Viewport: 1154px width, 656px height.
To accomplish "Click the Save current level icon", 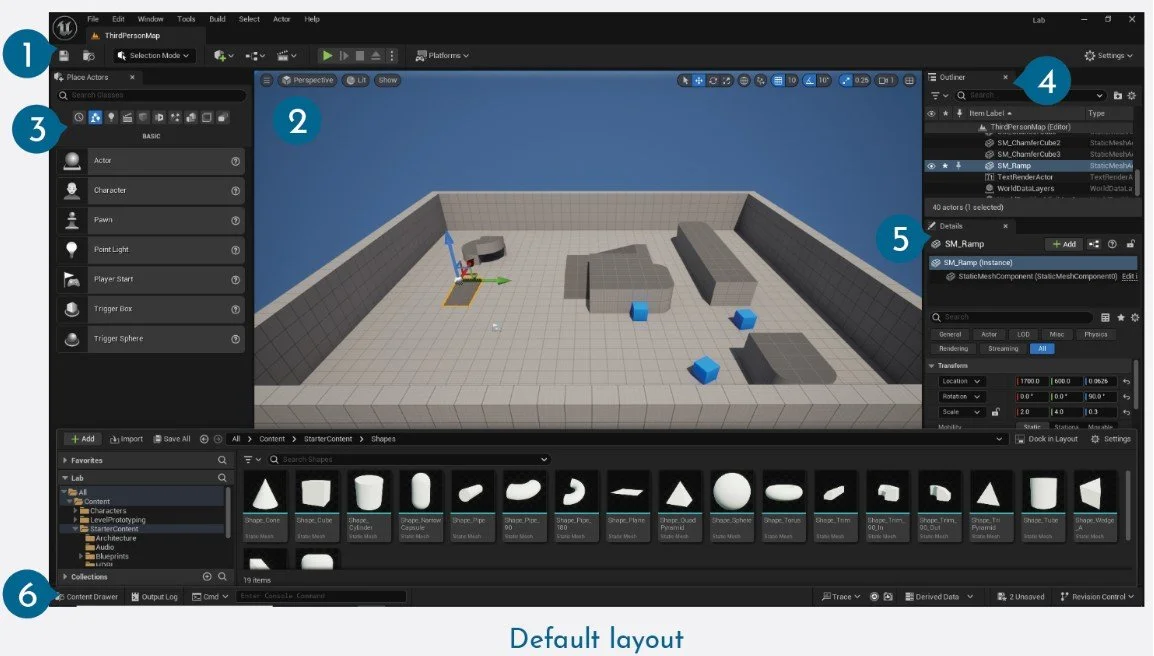I will point(64,56).
